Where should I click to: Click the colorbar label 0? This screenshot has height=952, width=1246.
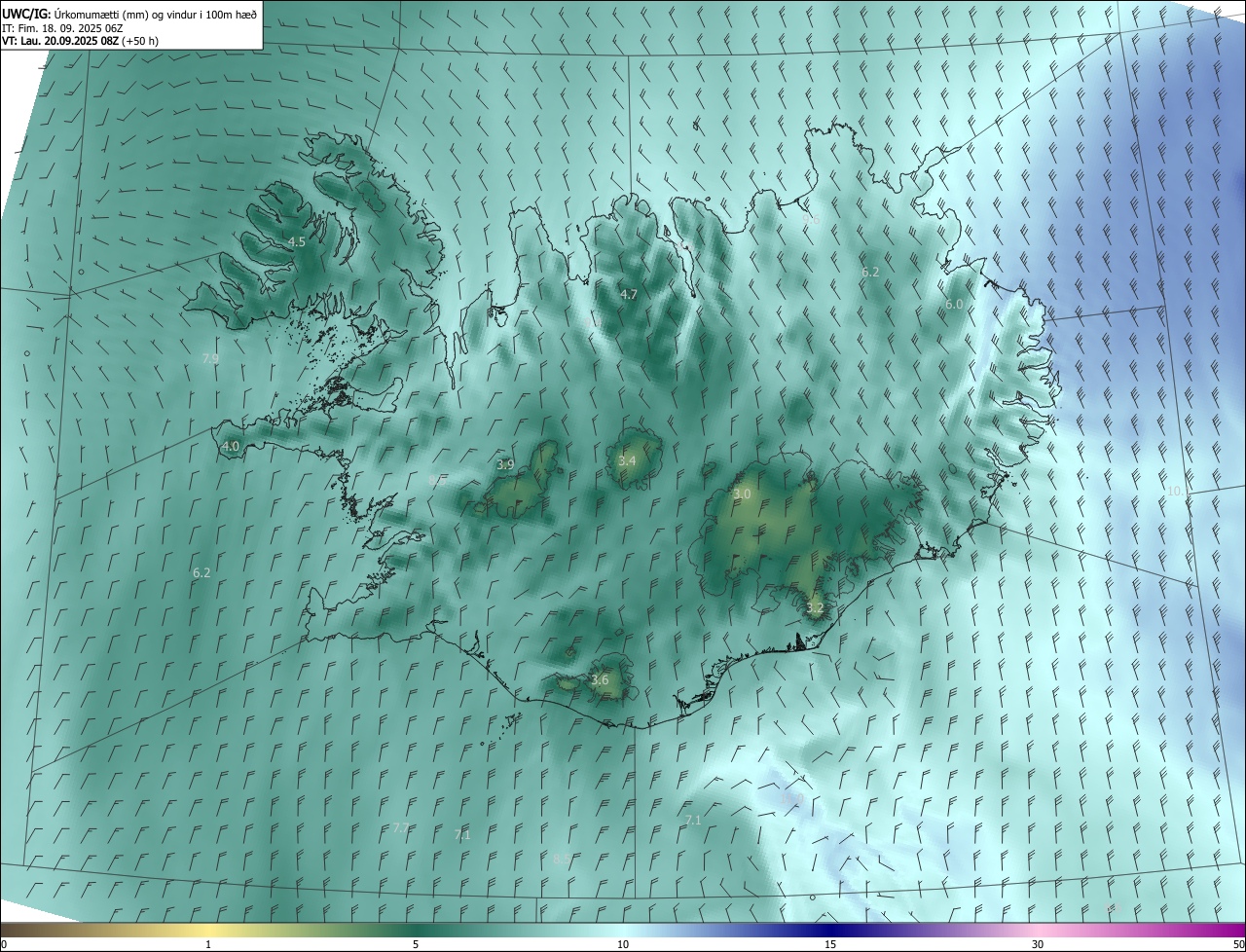click(x=4, y=945)
